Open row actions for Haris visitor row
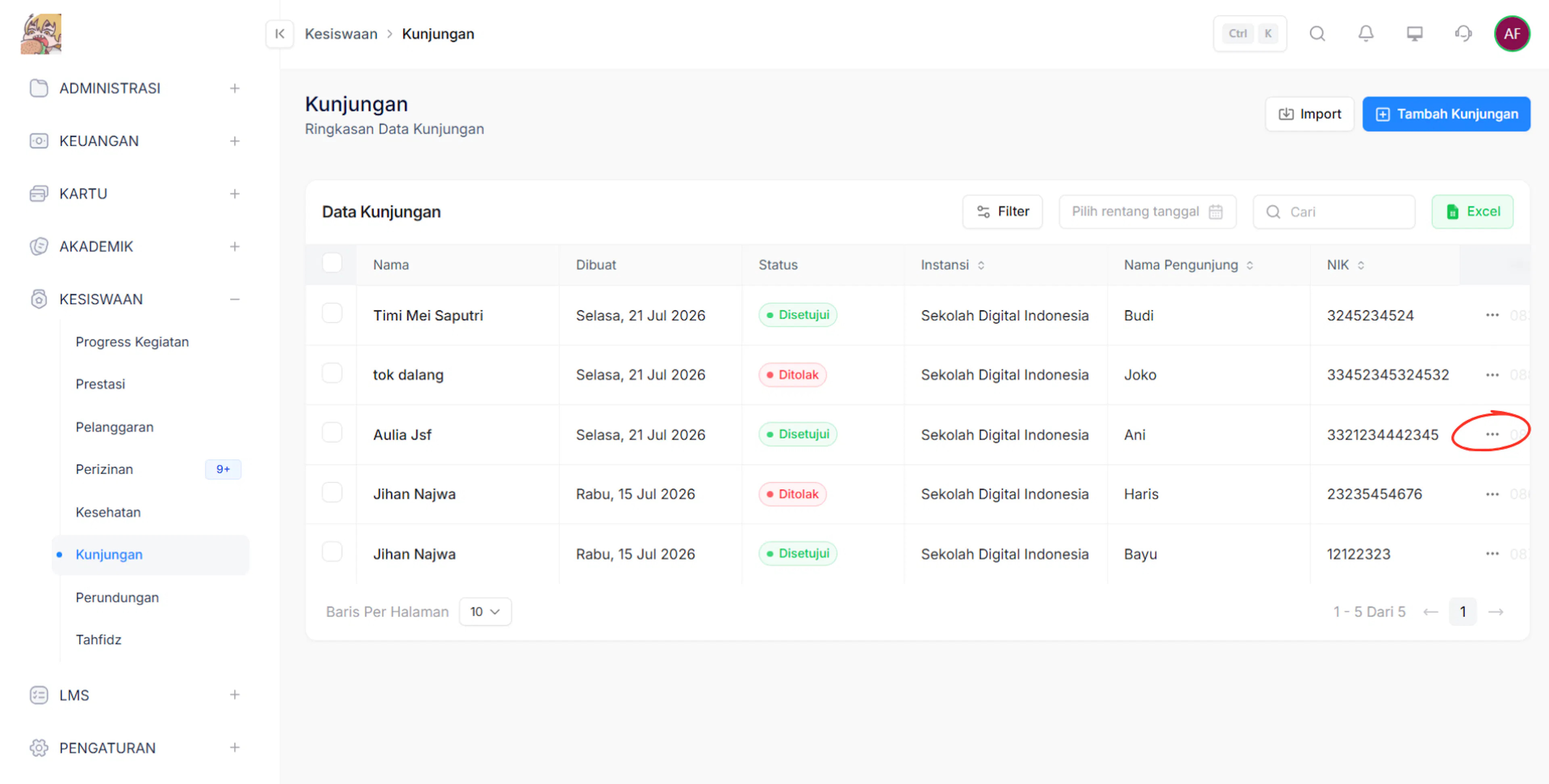The width and height of the screenshot is (1549, 784). point(1492,494)
